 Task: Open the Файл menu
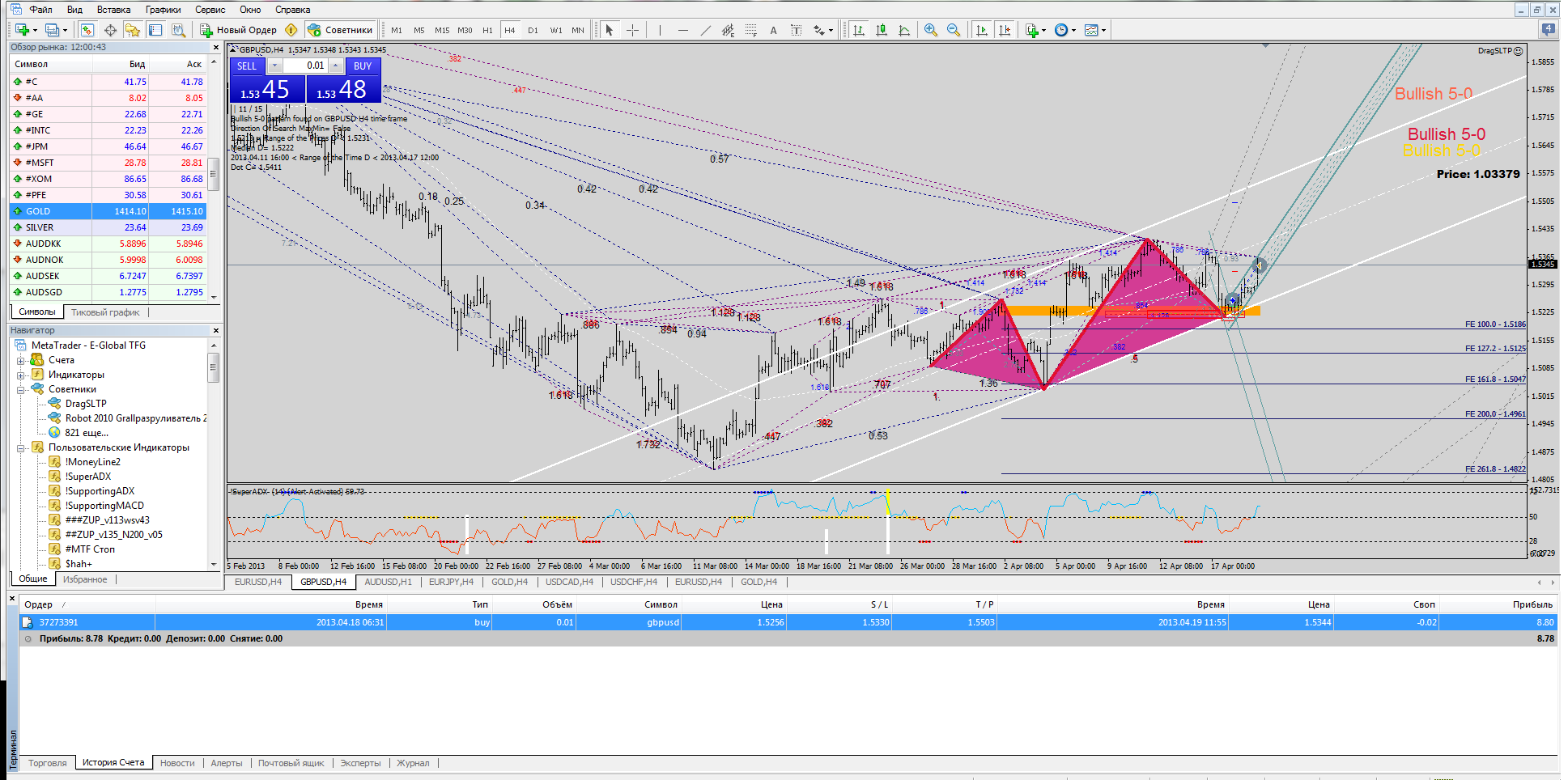coord(40,10)
